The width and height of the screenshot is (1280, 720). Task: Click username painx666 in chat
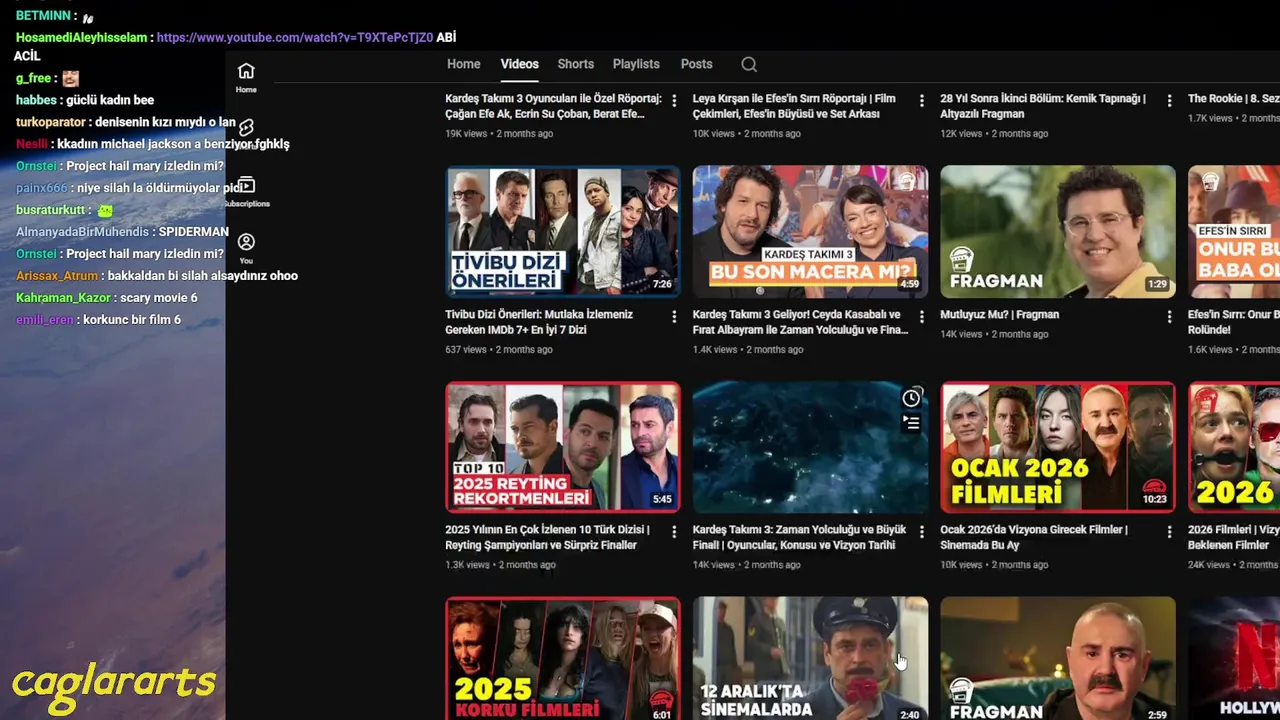point(42,188)
